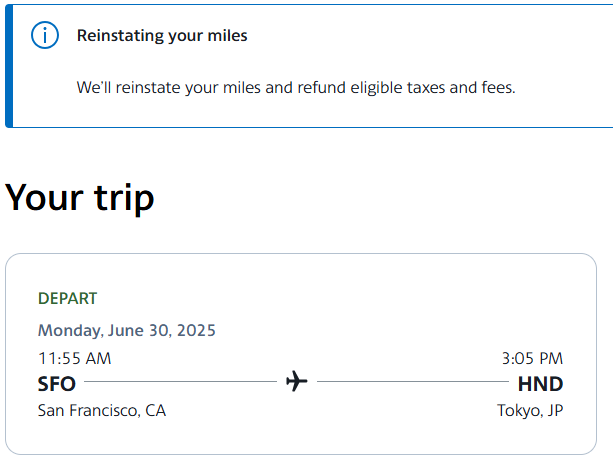Click the HND airport code
The width and height of the screenshot is (613, 466).
(x=540, y=383)
